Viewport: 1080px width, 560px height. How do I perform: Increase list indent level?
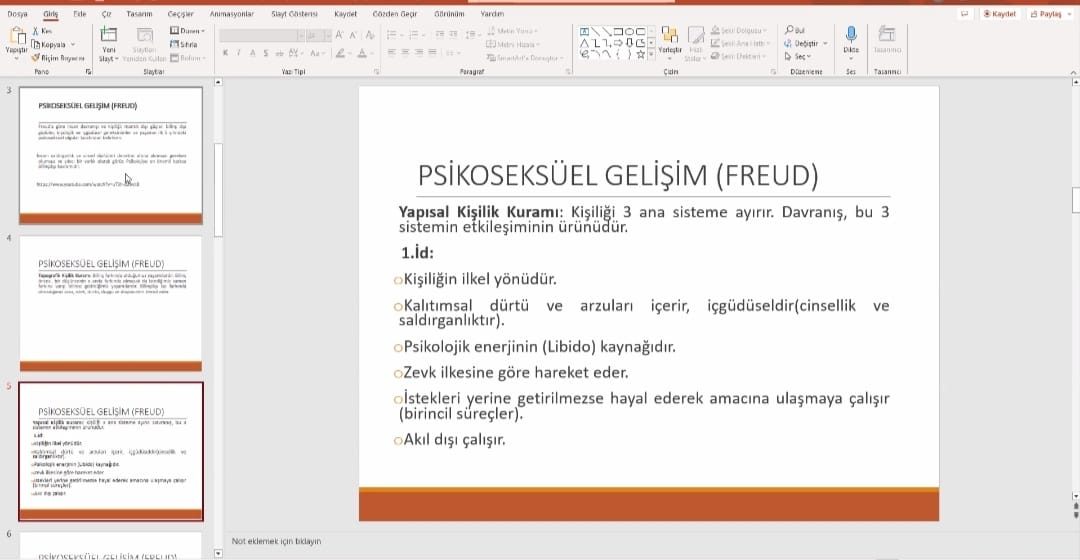coord(453,34)
